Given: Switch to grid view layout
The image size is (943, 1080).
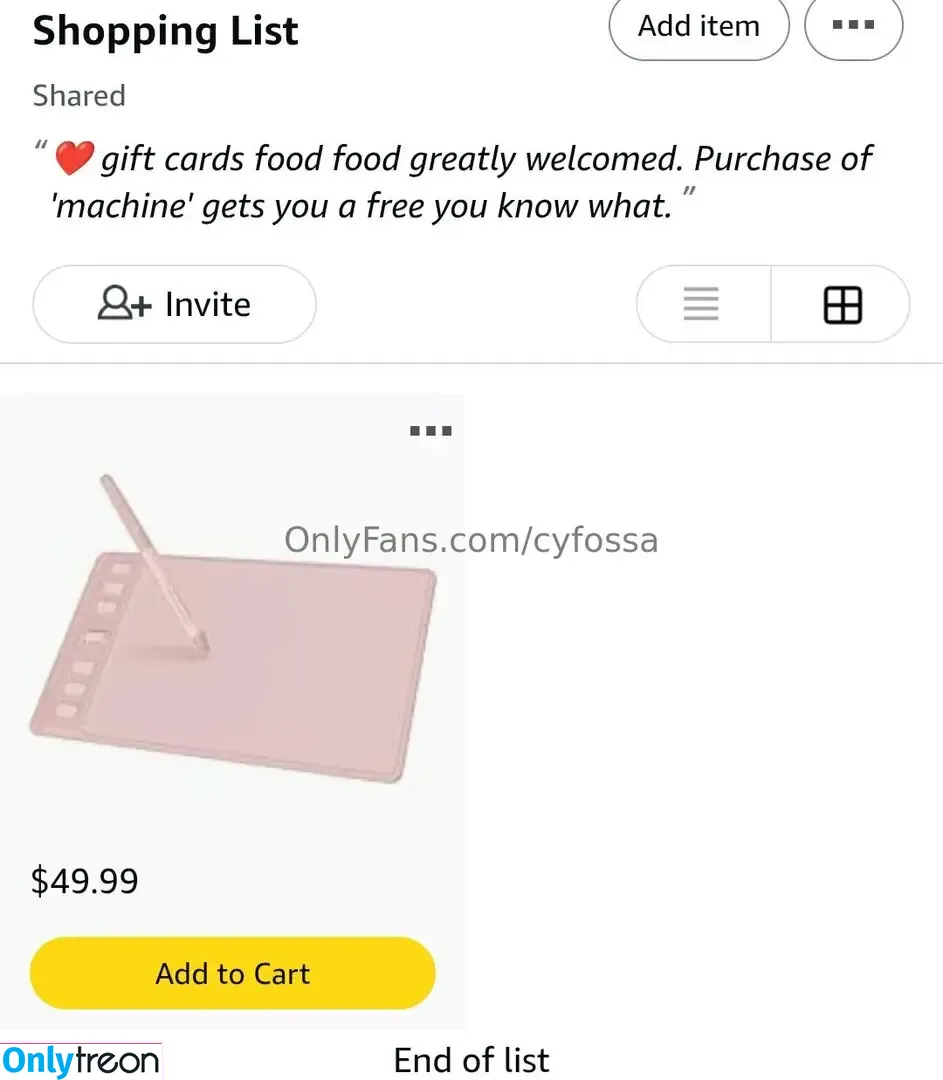Looking at the screenshot, I should [842, 304].
